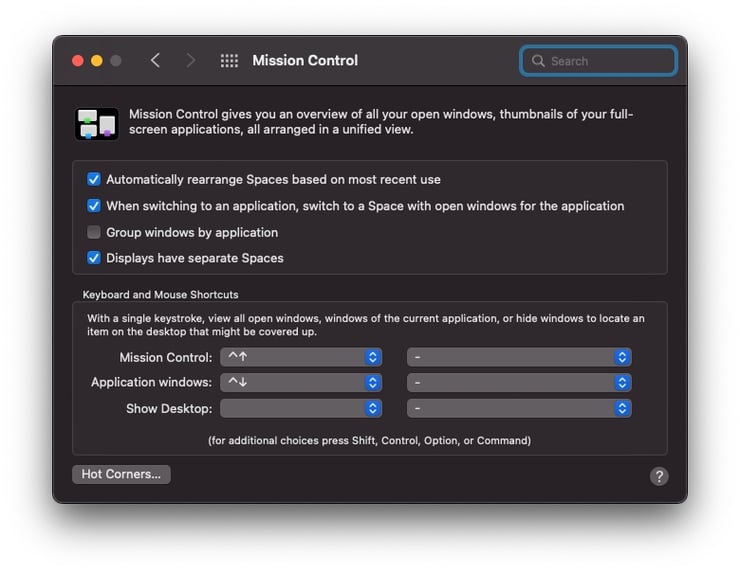Click inside the Search field
The image size is (740, 573).
click(x=598, y=61)
